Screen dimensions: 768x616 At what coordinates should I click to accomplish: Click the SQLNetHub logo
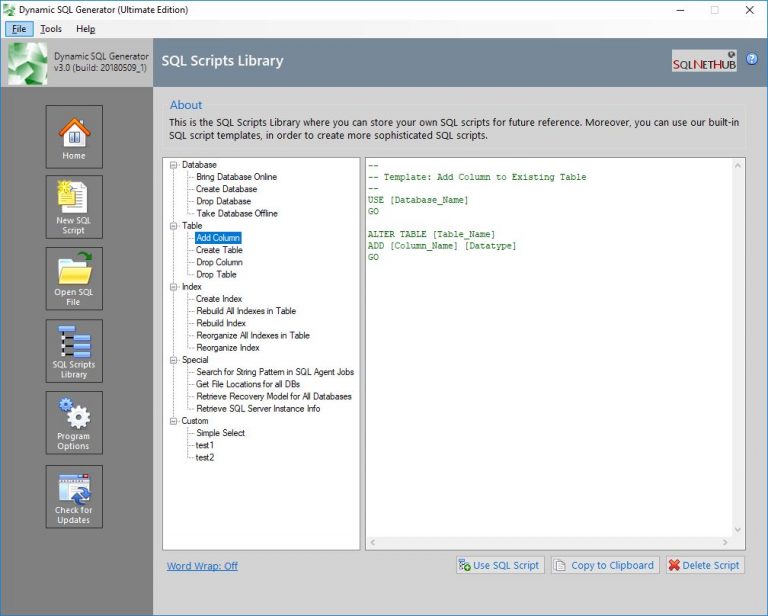[x=704, y=61]
